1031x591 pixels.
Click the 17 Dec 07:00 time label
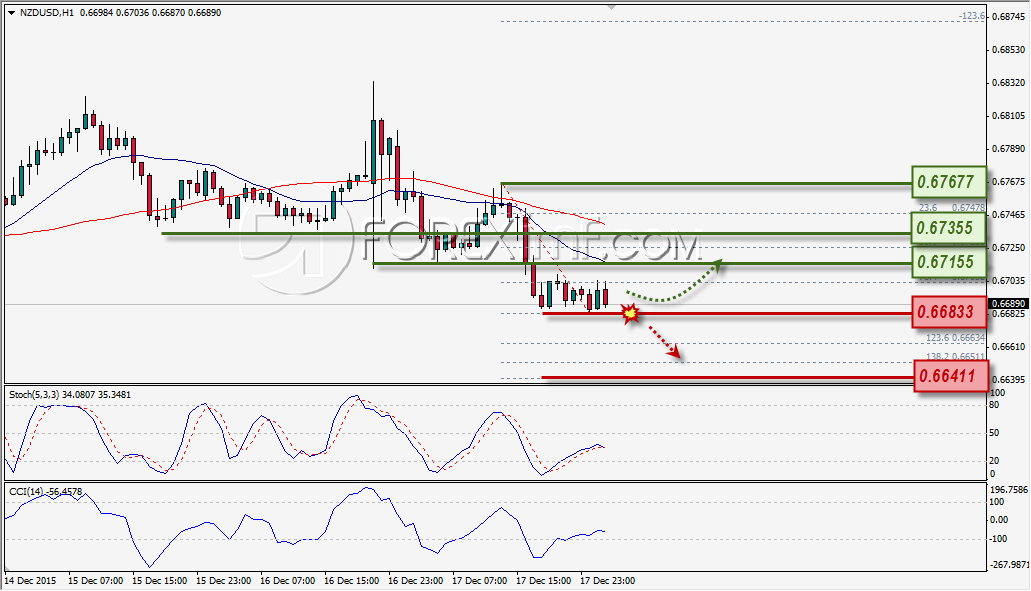pyautogui.click(x=479, y=581)
